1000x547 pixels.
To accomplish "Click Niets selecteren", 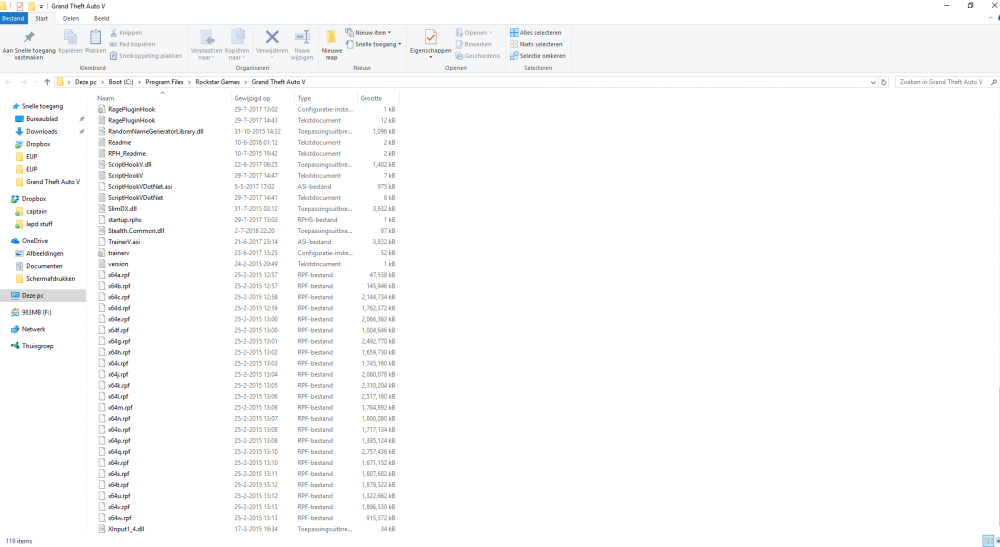I will pos(536,44).
